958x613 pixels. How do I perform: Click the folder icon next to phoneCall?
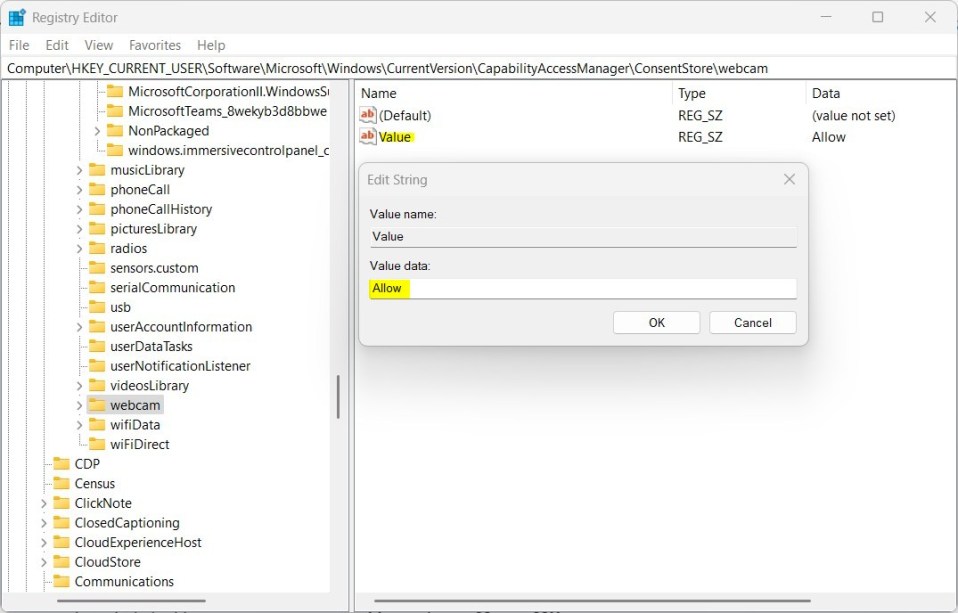point(97,189)
